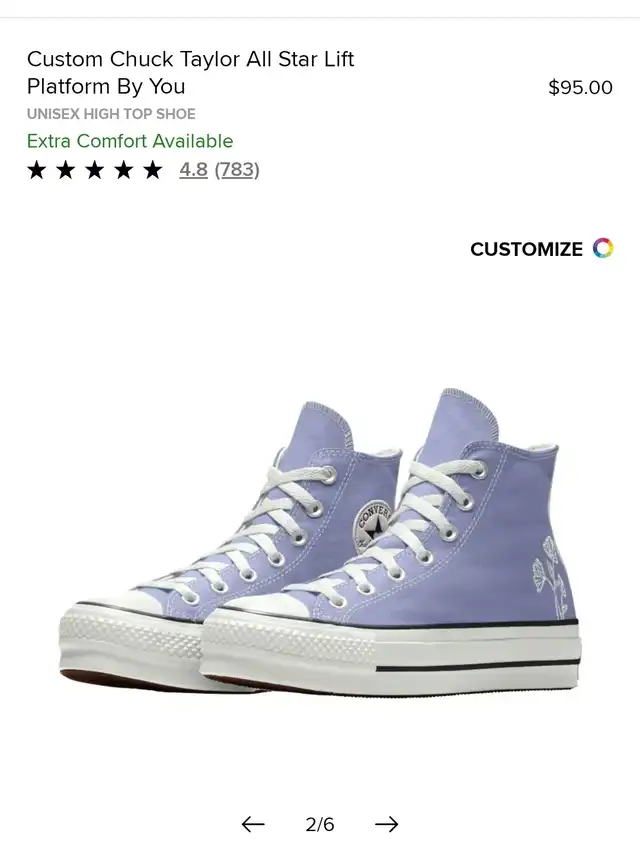Click the Unisex High Top Shoe label
The width and height of the screenshot is (640, 853).
[x=111, y=114]
